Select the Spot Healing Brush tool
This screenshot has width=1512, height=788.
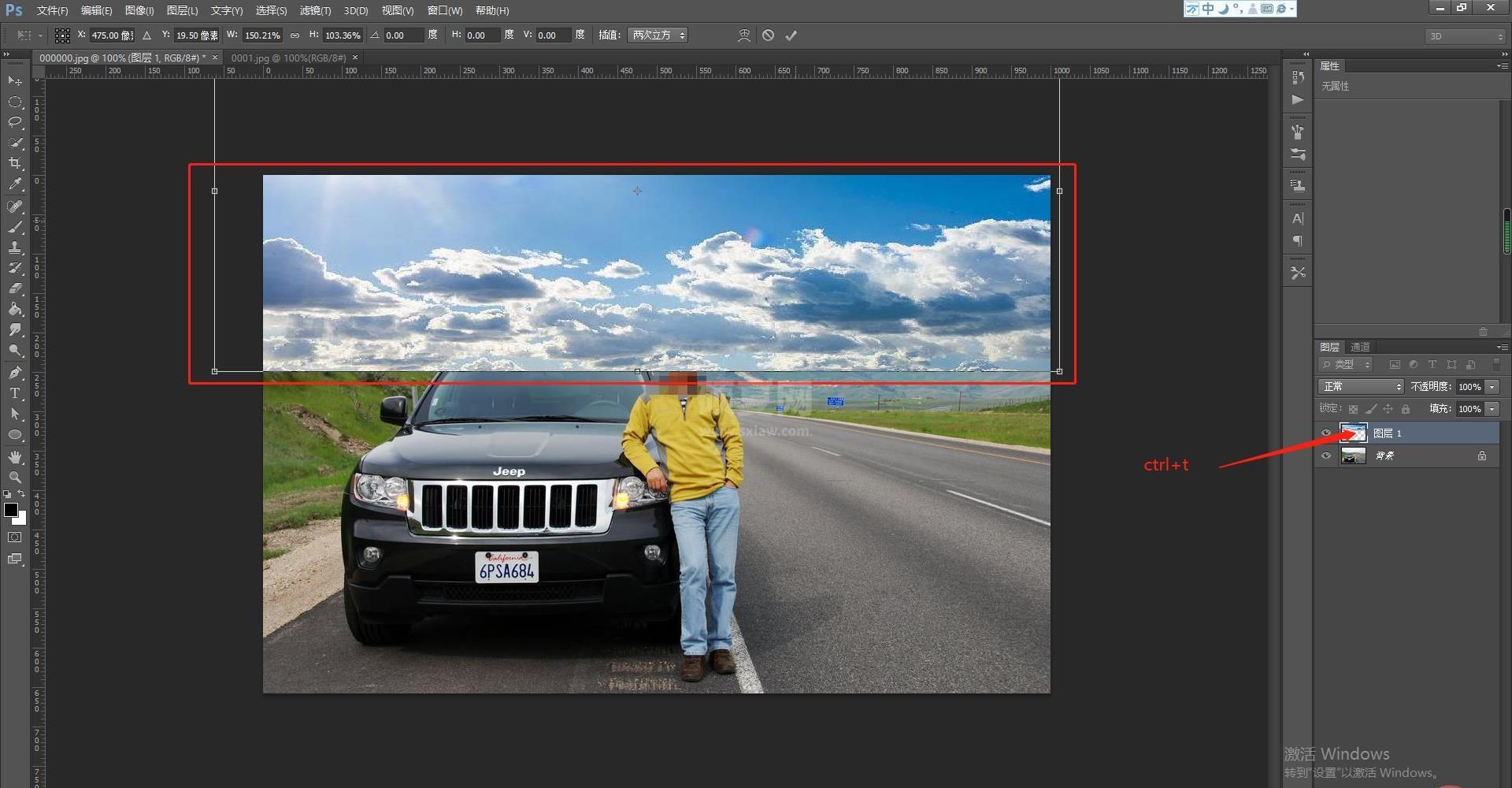[x=15, y=206]
